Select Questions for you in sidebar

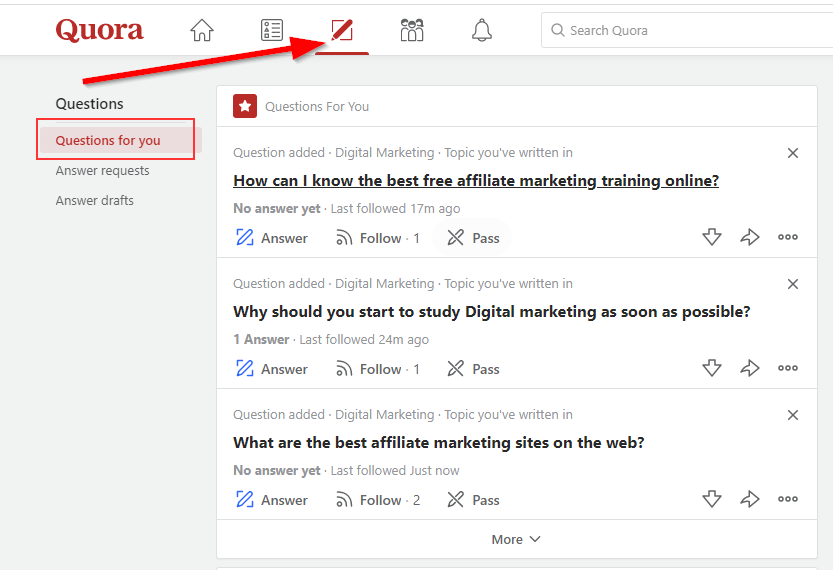point(121,140)
